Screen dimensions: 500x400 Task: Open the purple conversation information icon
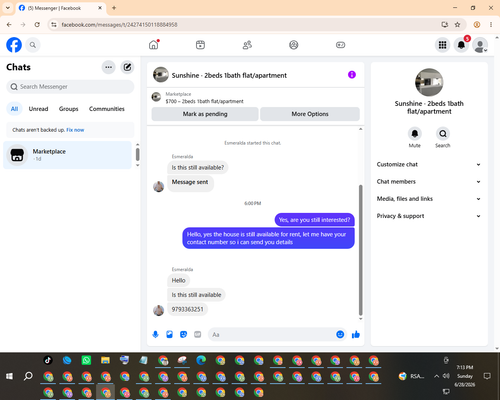coord(352,75)
